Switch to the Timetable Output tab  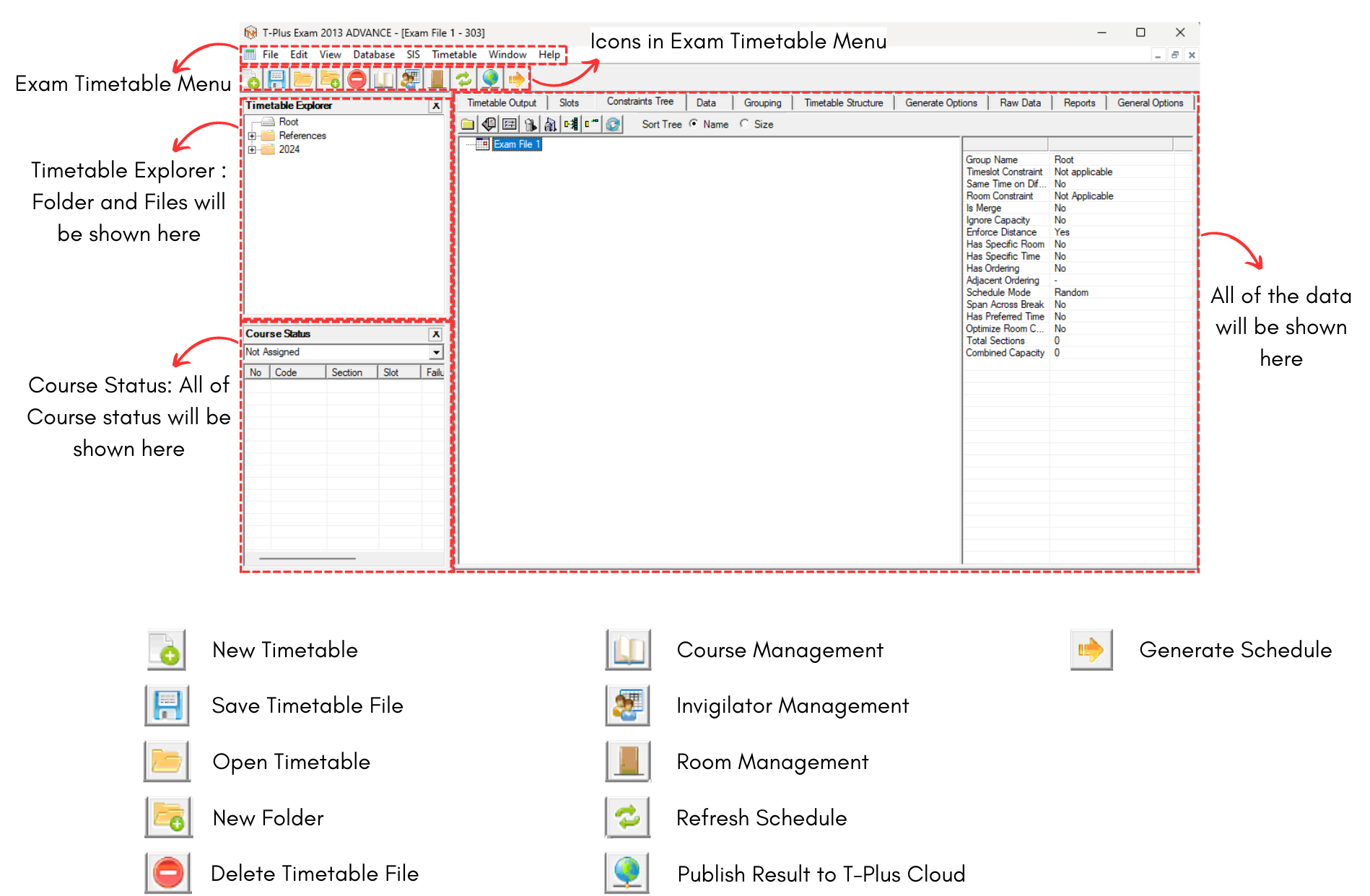click(501, 103)
